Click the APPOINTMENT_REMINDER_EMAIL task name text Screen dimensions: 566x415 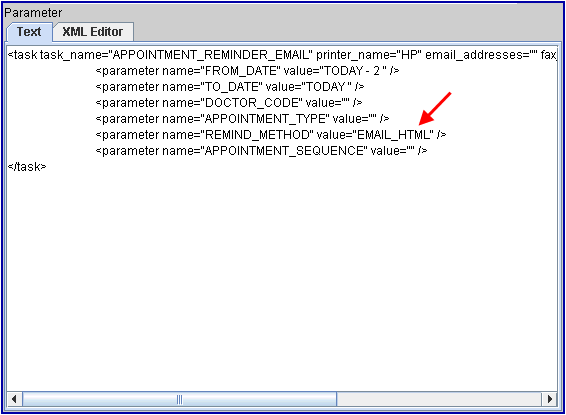point(211,55)
